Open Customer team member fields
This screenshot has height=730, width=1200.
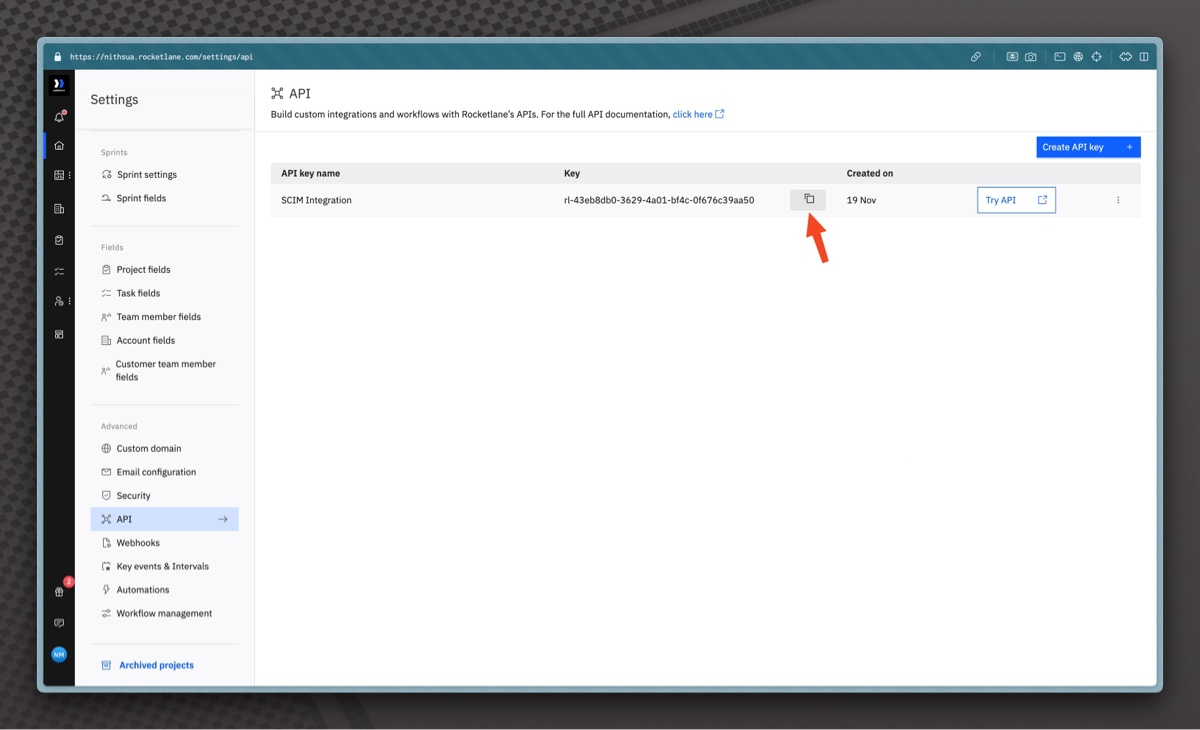(164, 371)
